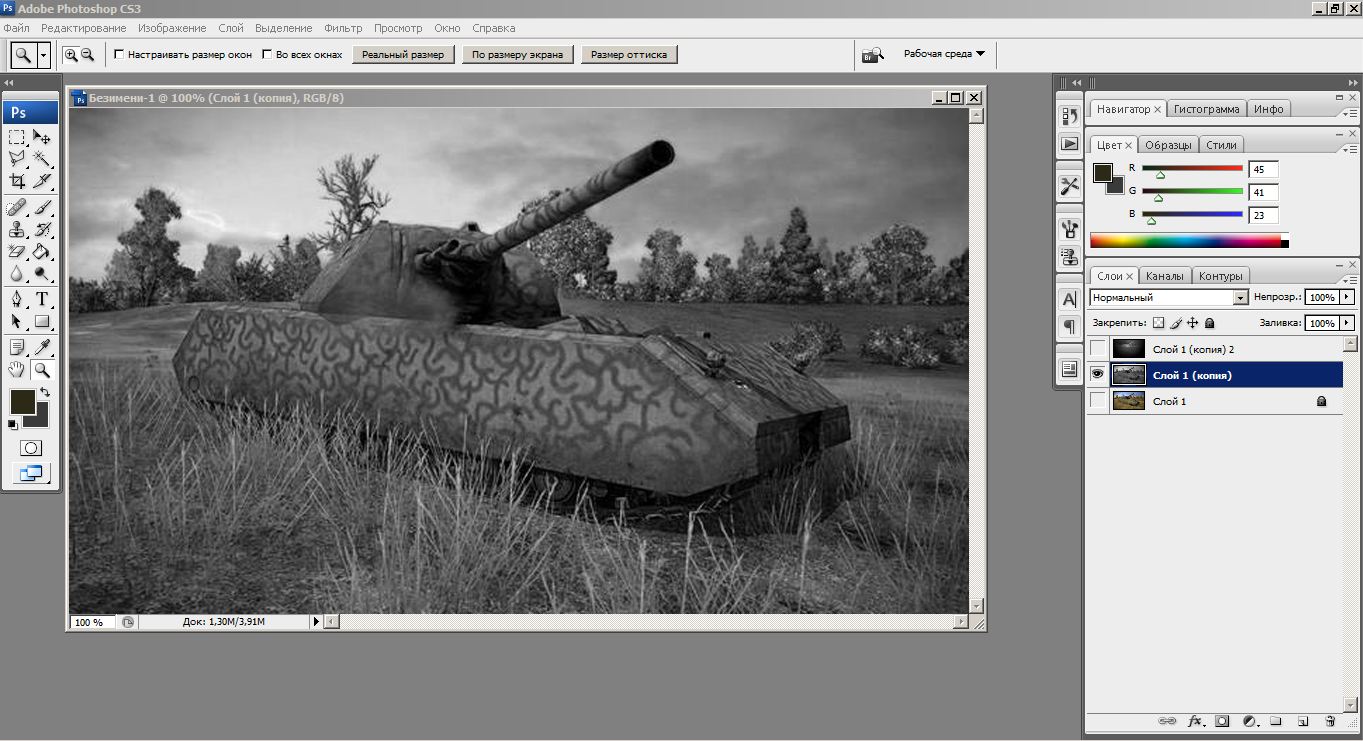Screen dimensions: 1363x741
Task: Switch to the 'Образцы' tab
Action: (x=1167, y=145)
